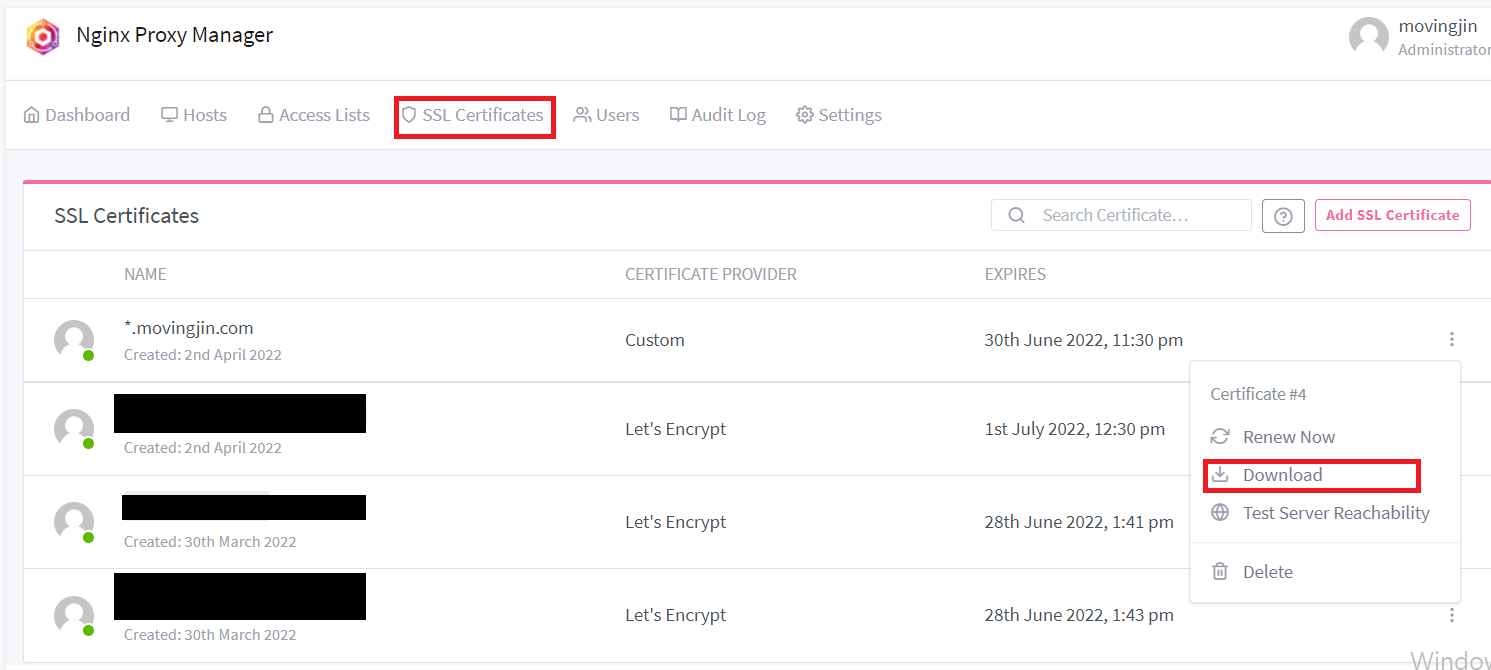Click Add SSL Certificate button

[x=1392, y=215]
